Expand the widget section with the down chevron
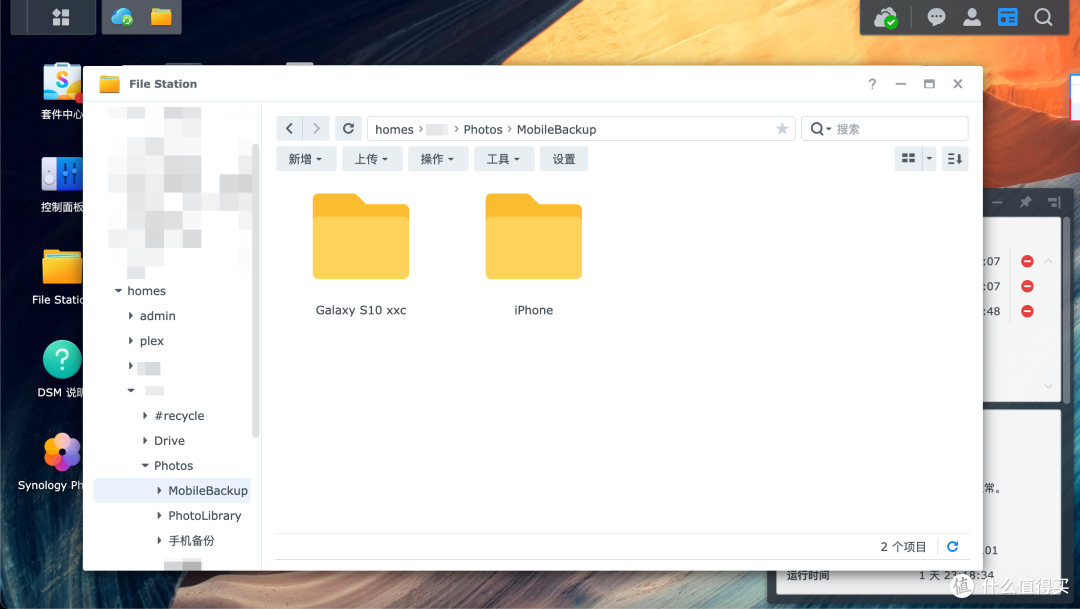The width and height of the screenshot is (1080, 609). [1048, 386]
